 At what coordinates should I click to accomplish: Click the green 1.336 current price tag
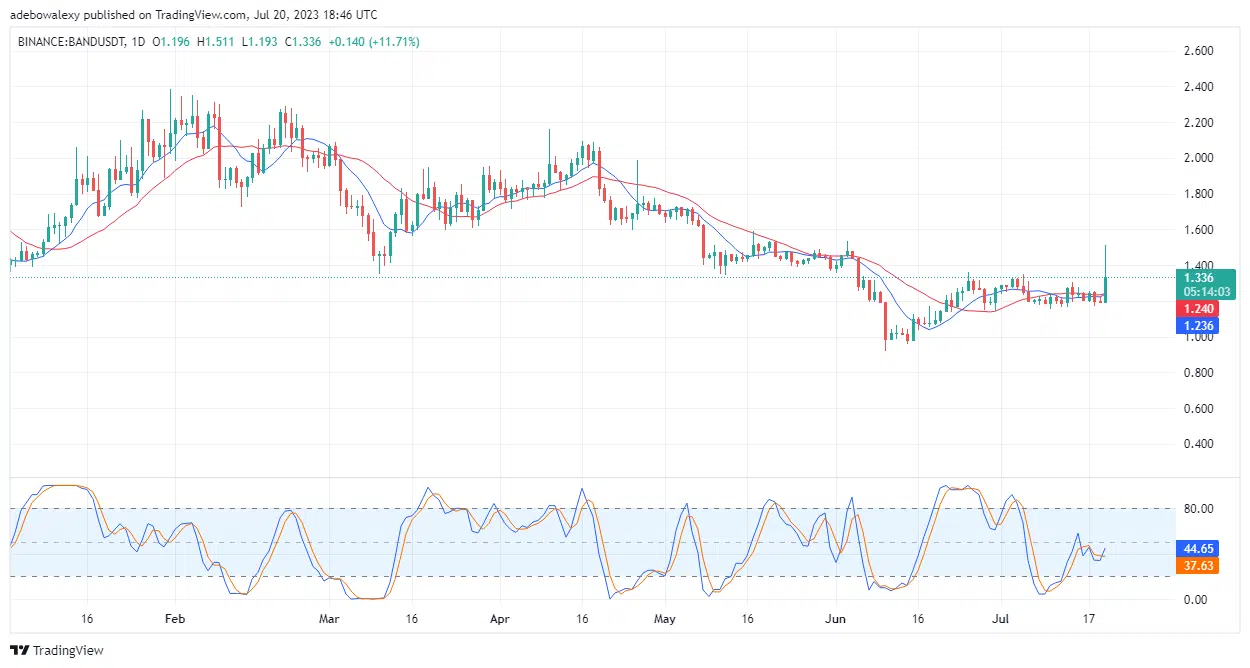click(x=1198, y=278)
